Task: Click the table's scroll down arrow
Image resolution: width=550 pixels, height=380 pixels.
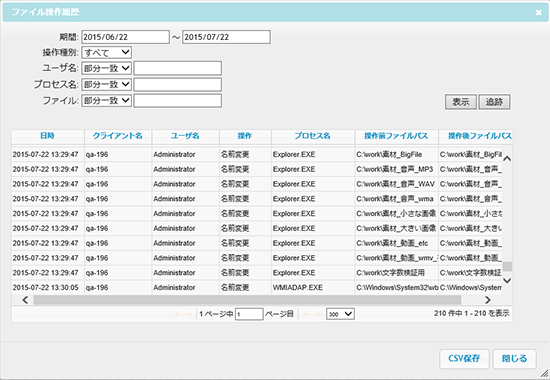Action: point(507,280)
